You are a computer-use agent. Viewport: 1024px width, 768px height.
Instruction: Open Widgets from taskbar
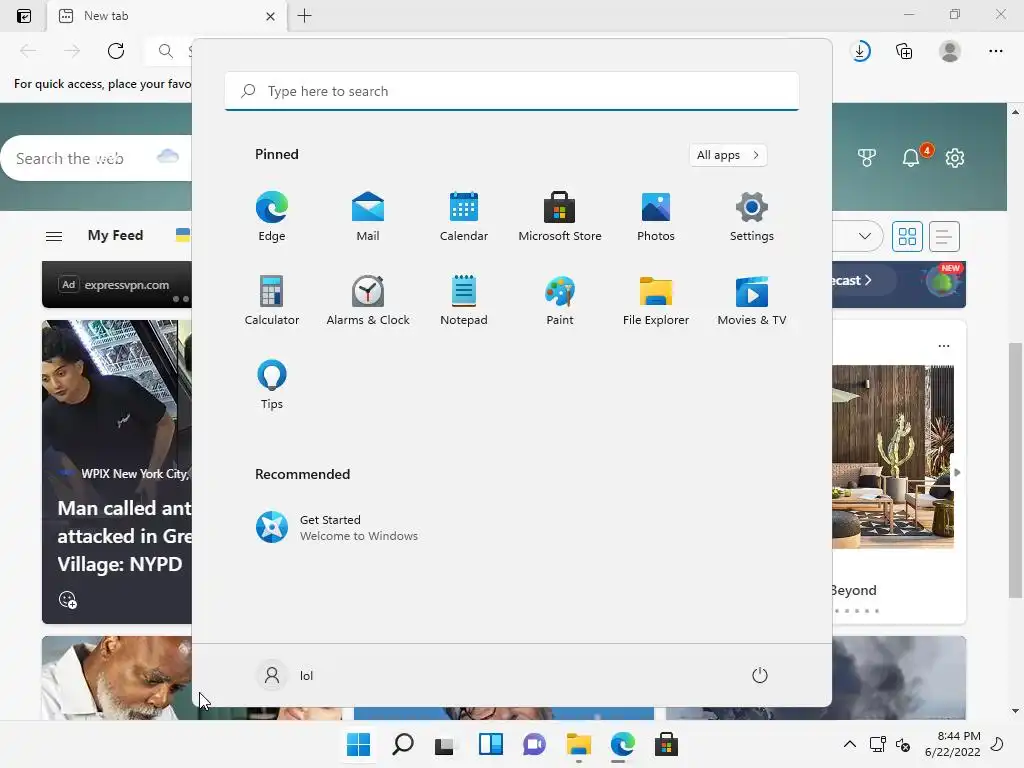point(490,744)
